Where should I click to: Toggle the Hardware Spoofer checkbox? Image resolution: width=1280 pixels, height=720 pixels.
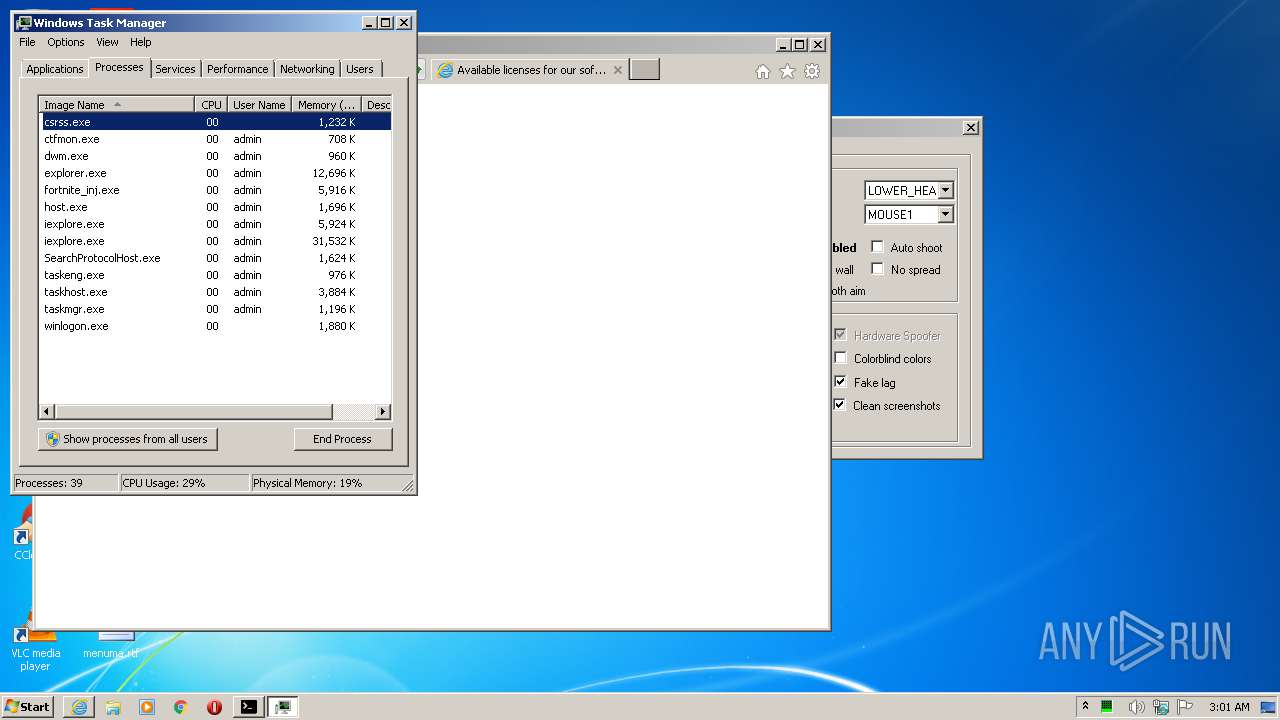click(x=840, y=335)
